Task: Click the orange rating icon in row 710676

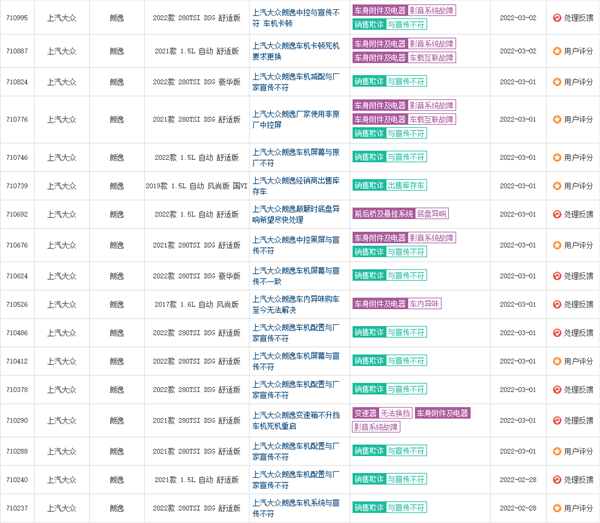Action: pyautogui.click(x=557, y=245)
